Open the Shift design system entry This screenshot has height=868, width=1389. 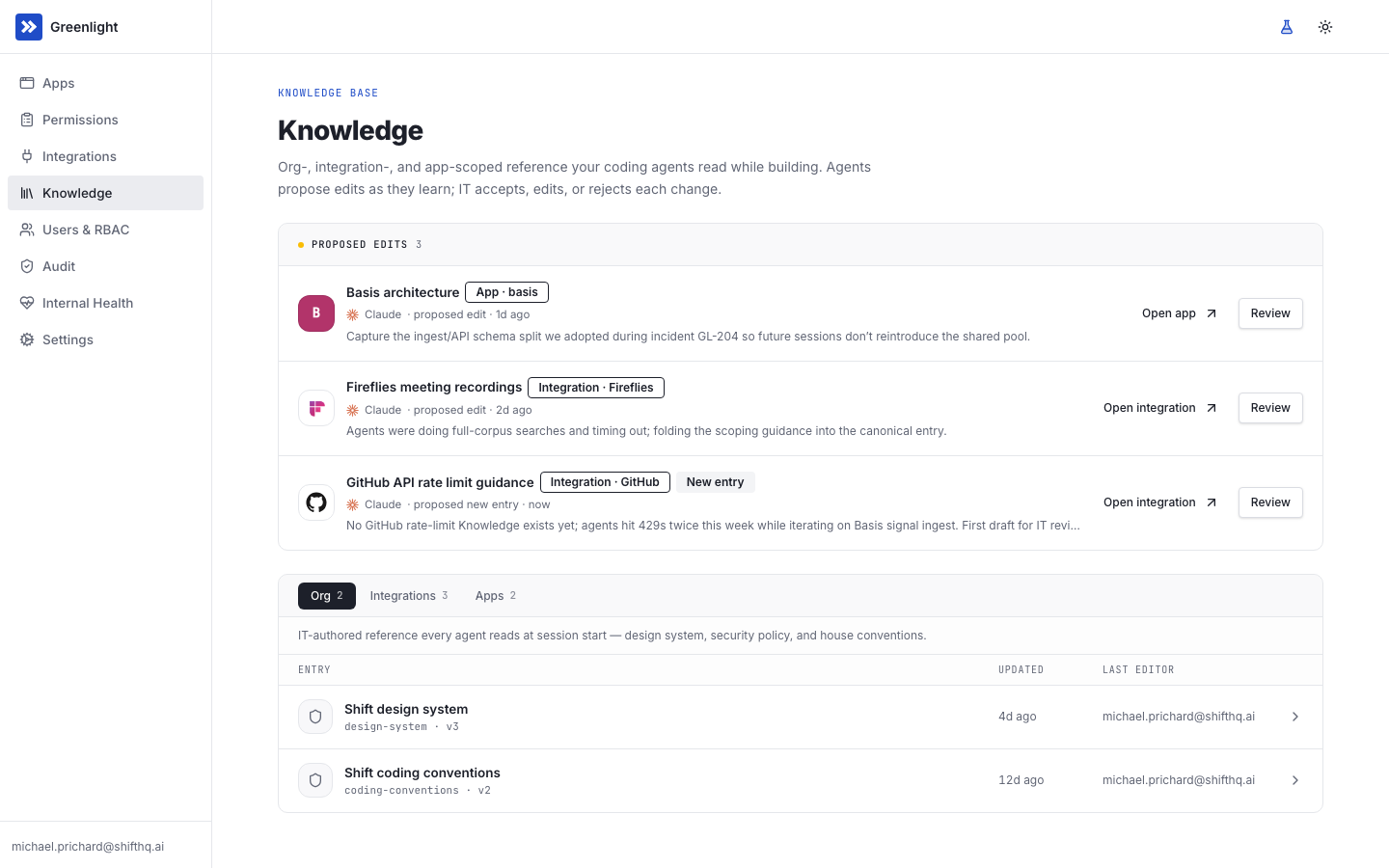801,717
